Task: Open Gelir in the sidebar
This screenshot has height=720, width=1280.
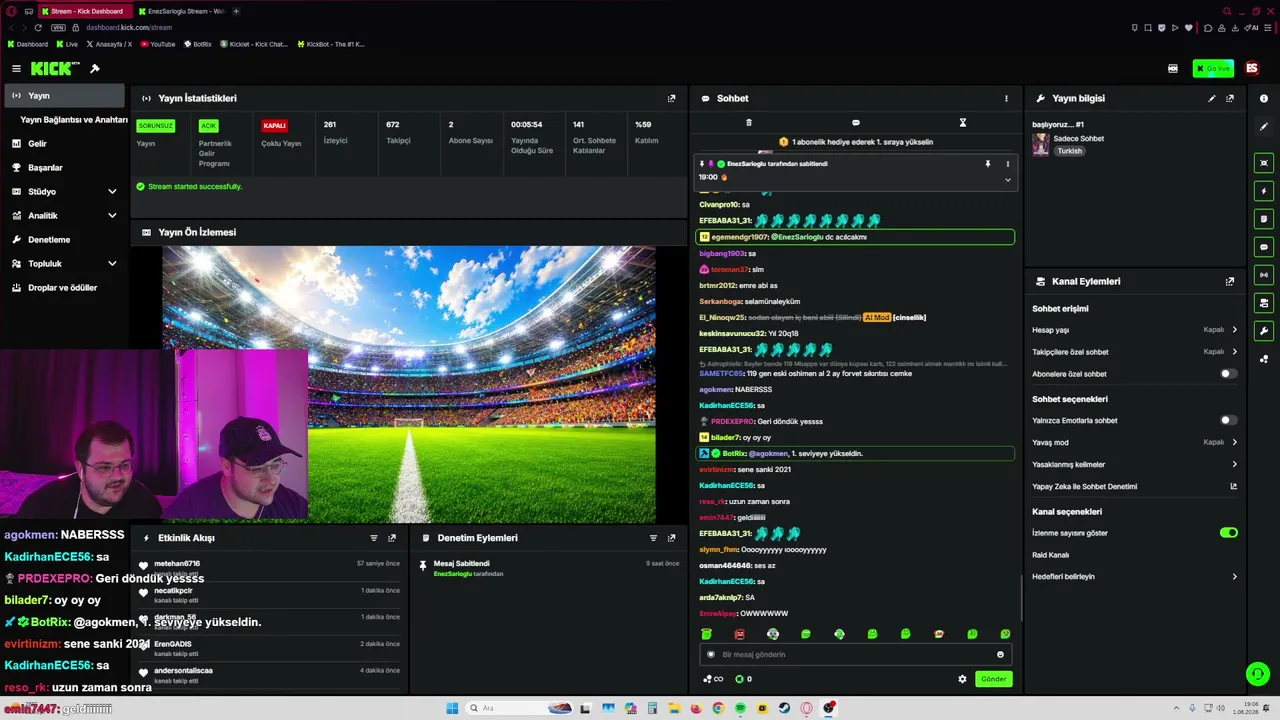Action: coord(65,144)
